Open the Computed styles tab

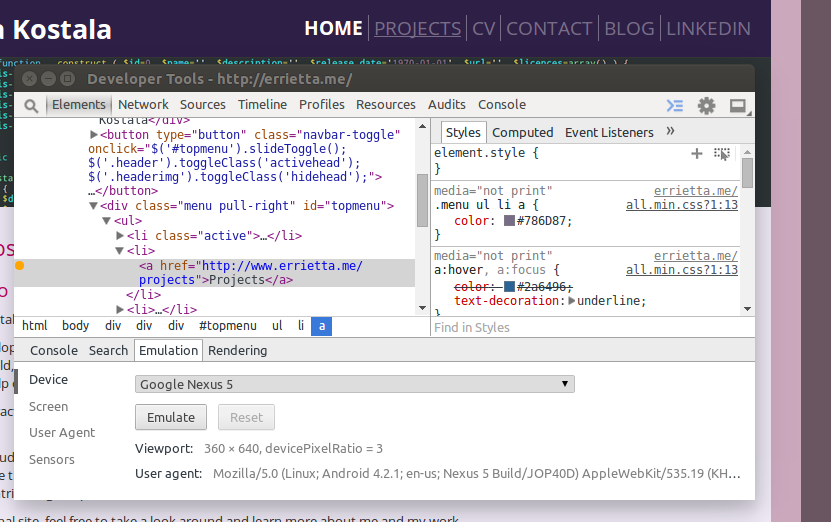click(x=522, y=132)
